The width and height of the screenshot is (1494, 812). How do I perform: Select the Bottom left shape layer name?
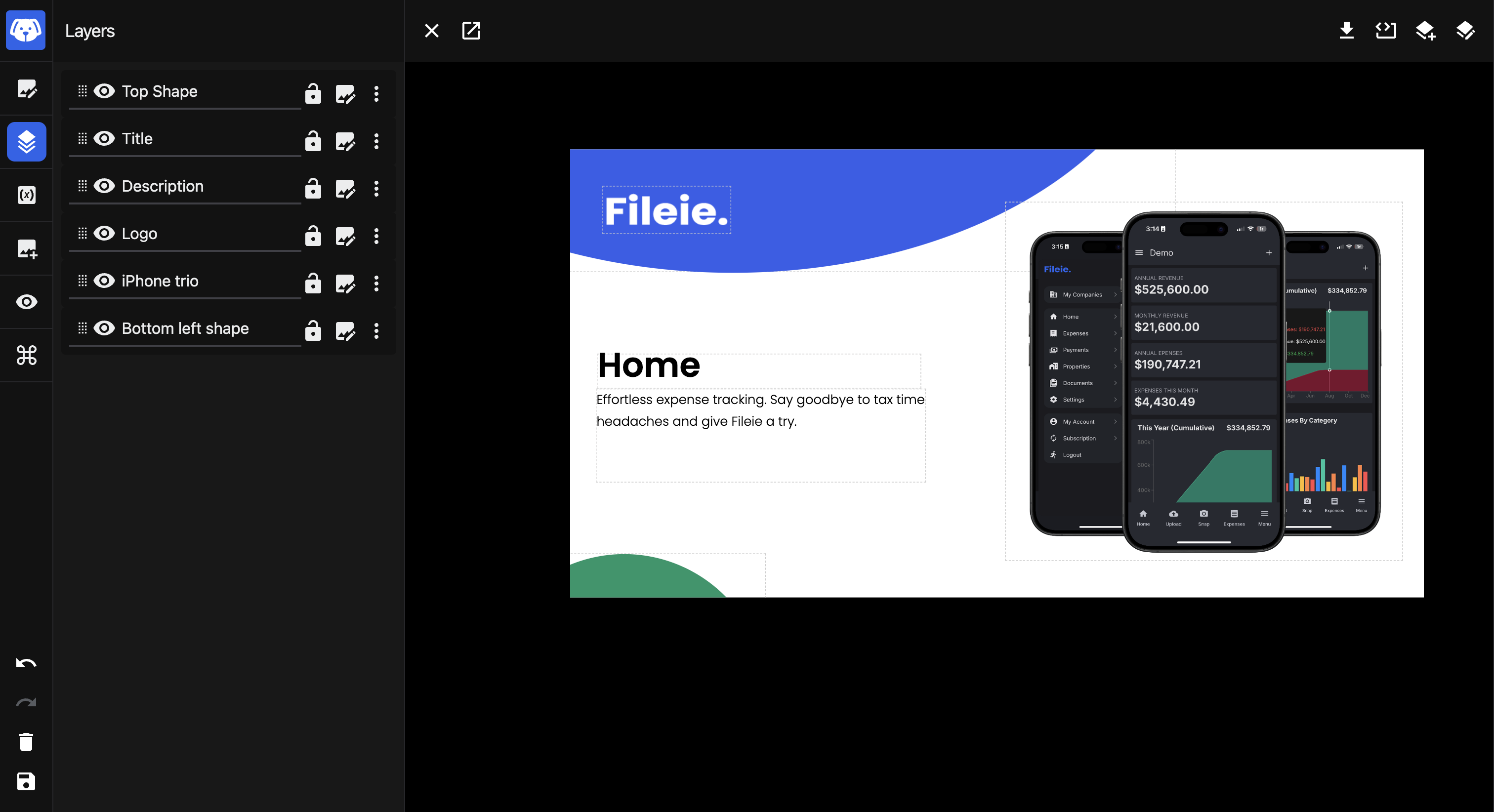tap(185, 329)
